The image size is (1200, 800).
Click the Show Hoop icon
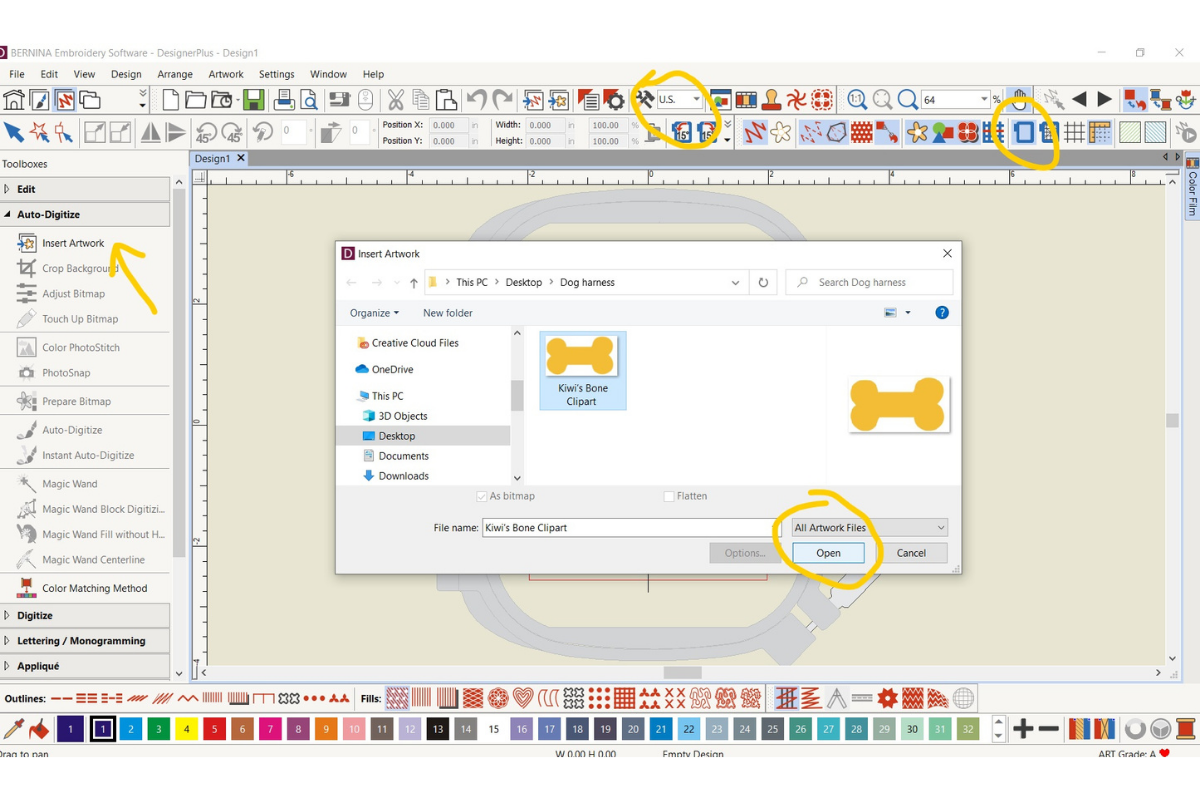(x=1023, y=132)
